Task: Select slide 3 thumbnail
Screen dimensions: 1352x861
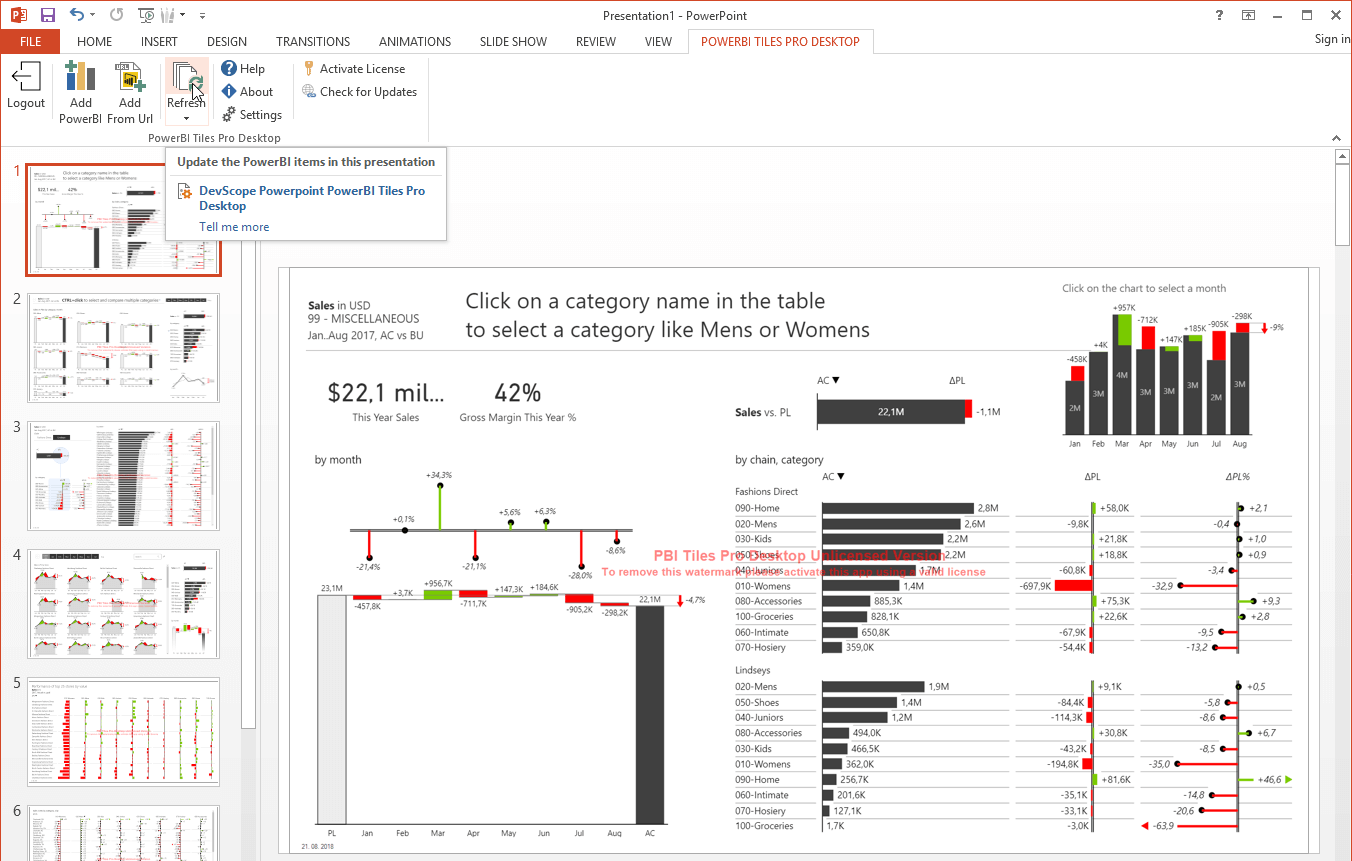Action: coord(124,476)
